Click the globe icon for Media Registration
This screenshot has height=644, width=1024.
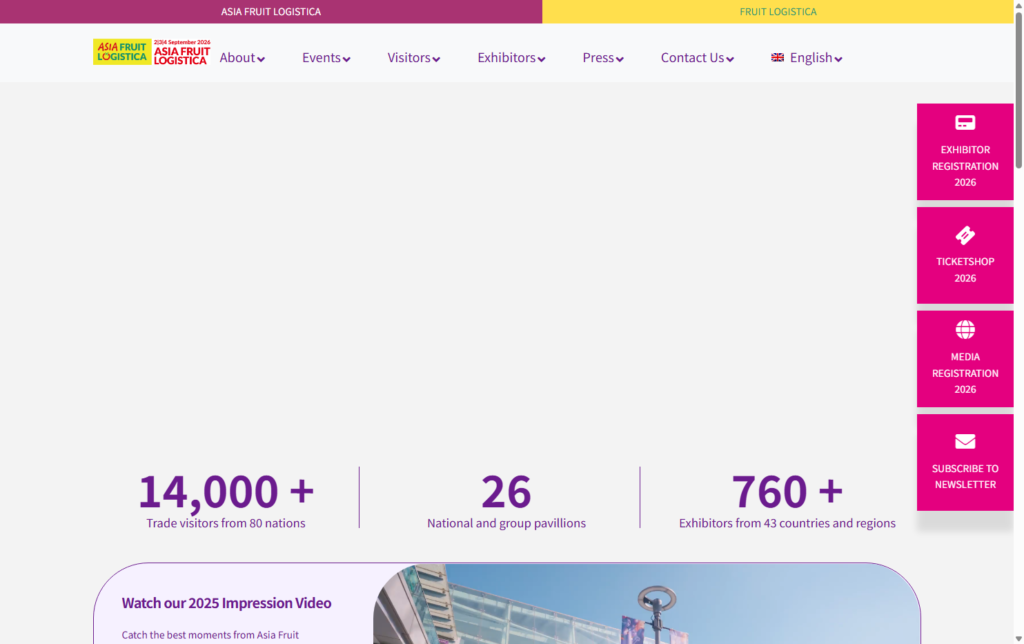point(965,330)
